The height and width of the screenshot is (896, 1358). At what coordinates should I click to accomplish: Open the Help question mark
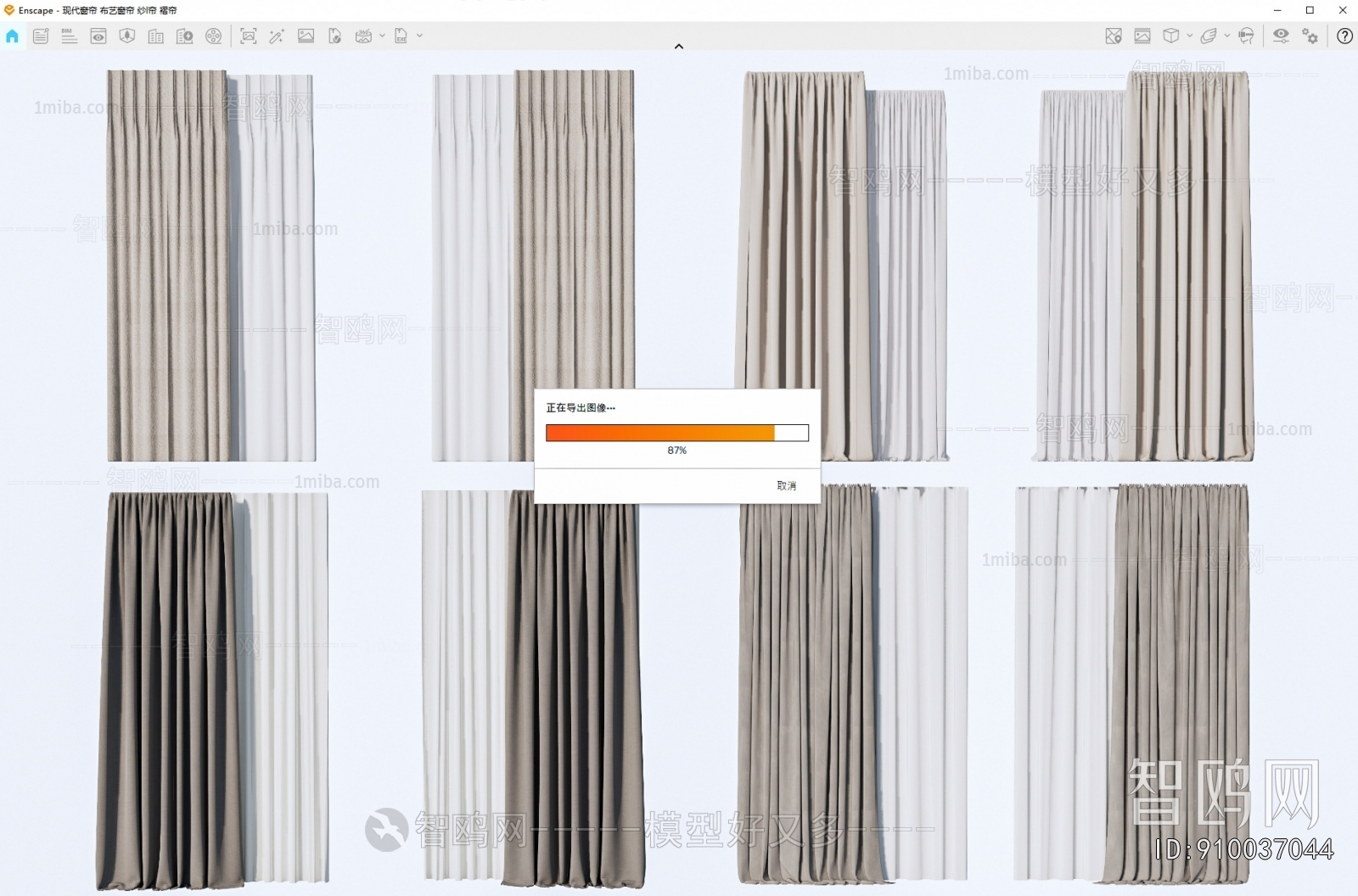tap(1345, 36)
